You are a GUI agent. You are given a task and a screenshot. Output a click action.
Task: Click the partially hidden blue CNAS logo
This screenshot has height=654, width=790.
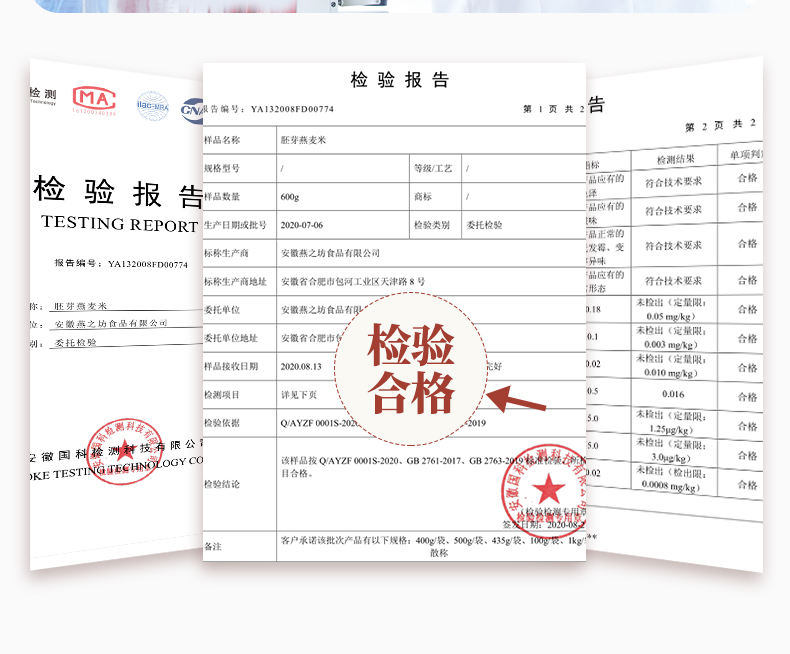[x=191, y=108]
